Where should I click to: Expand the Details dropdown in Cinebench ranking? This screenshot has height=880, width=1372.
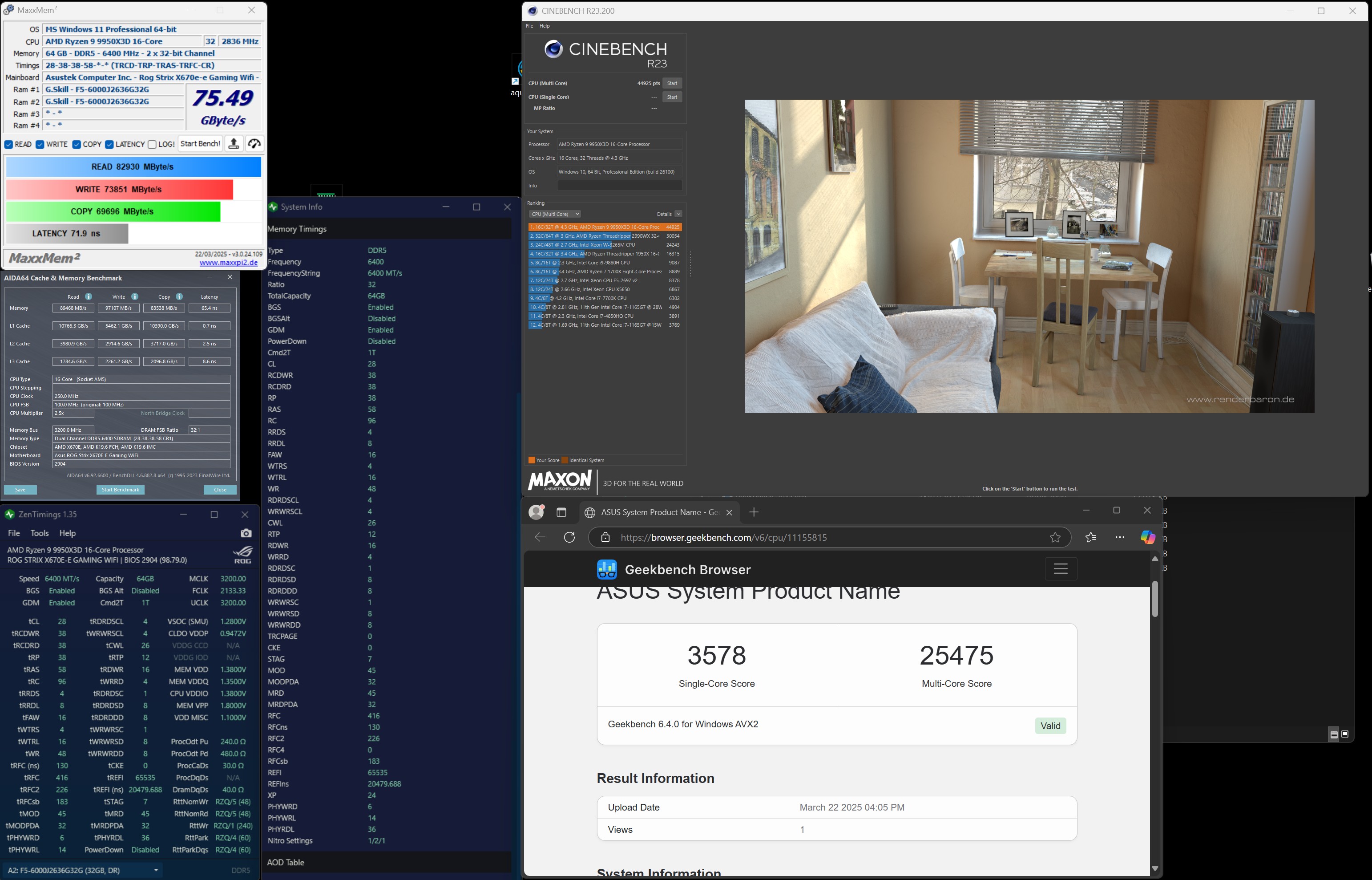pyautogui.click(x=678, y=214)
